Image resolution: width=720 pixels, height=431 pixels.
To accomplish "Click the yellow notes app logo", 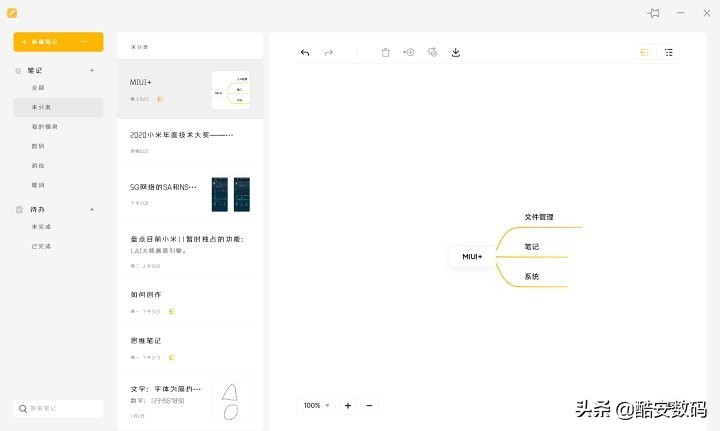I will (x=12, y=13).
